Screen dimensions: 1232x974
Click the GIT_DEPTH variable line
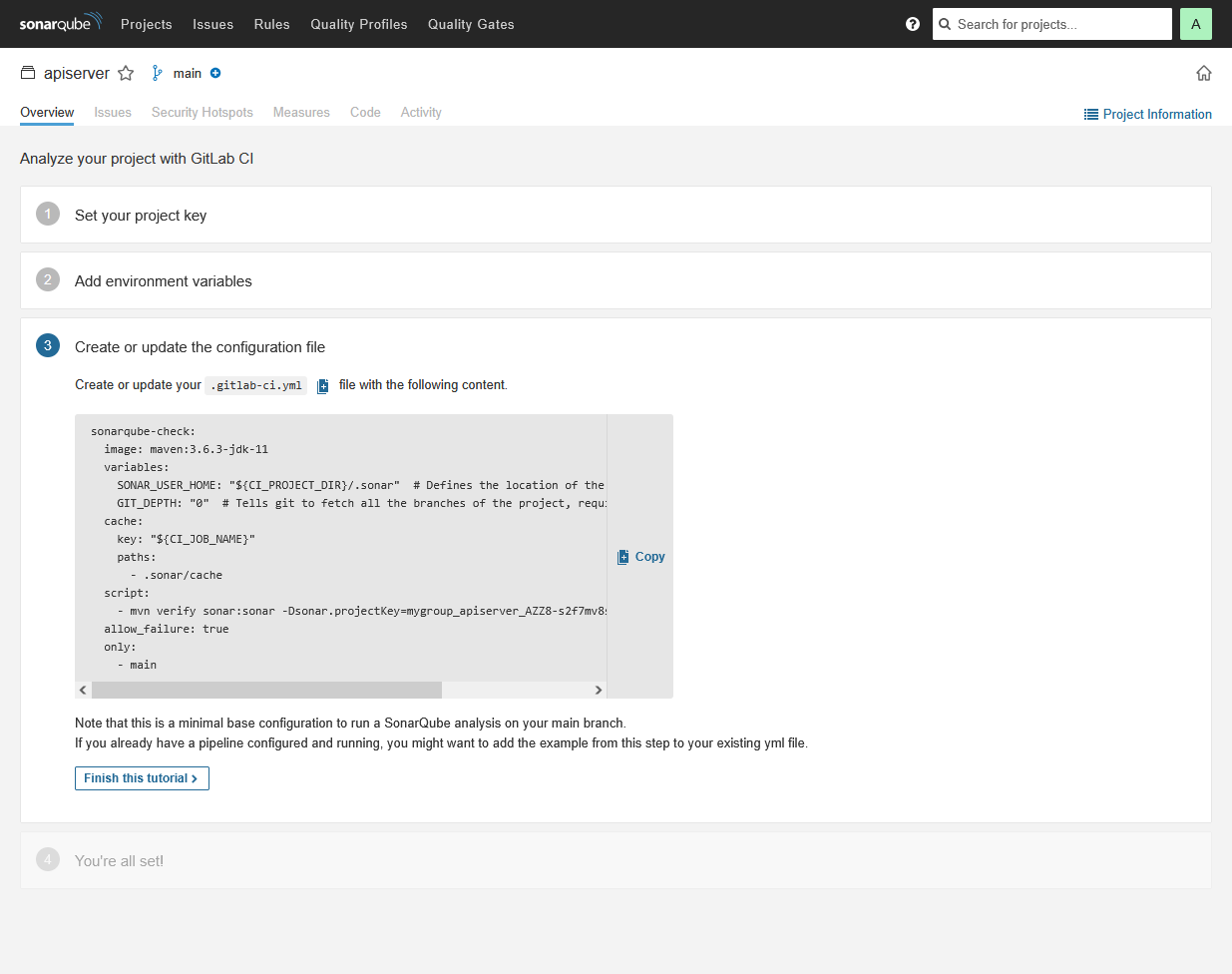pyautogui.click(x=362, y=503)
